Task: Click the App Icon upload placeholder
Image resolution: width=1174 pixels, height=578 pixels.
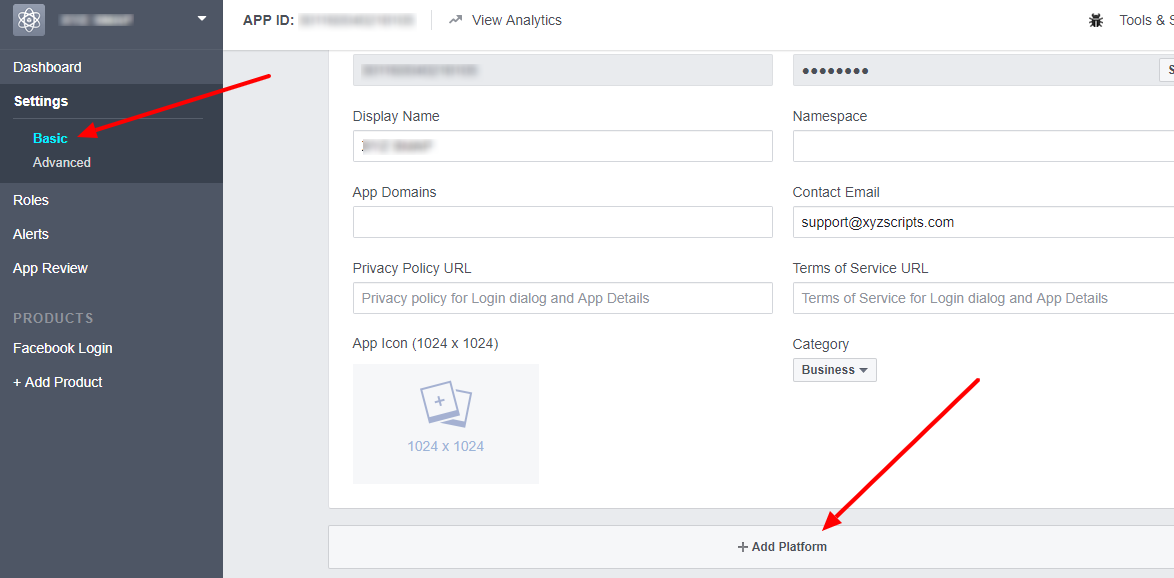Action: pos(445,423)
